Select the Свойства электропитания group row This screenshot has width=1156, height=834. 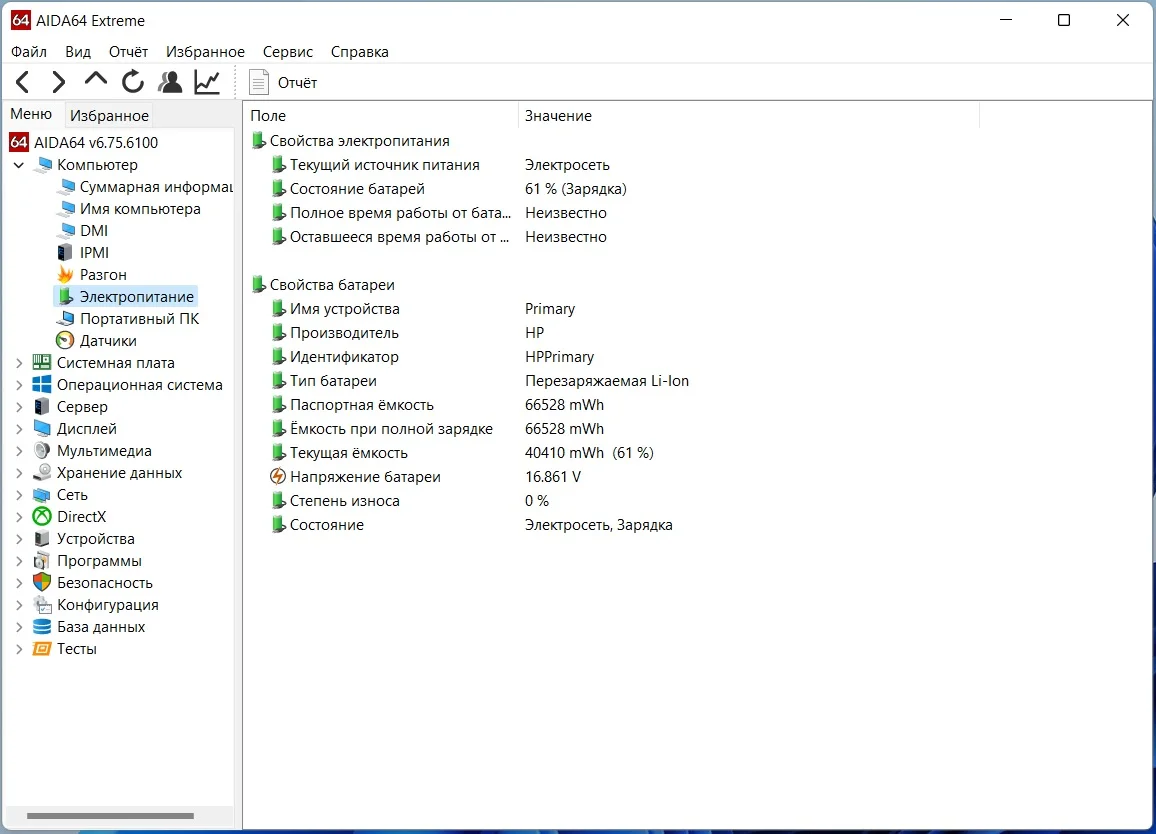(x=350, y=141)
